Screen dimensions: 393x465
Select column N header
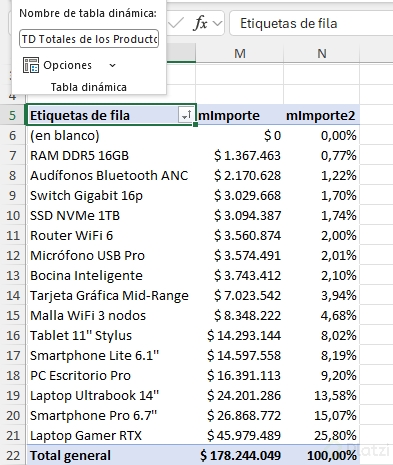point(322,53)
